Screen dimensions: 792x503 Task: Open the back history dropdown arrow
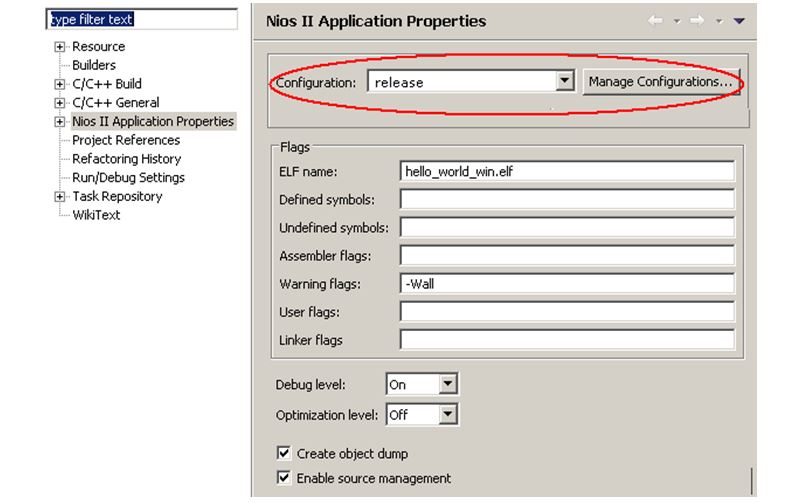676,21
